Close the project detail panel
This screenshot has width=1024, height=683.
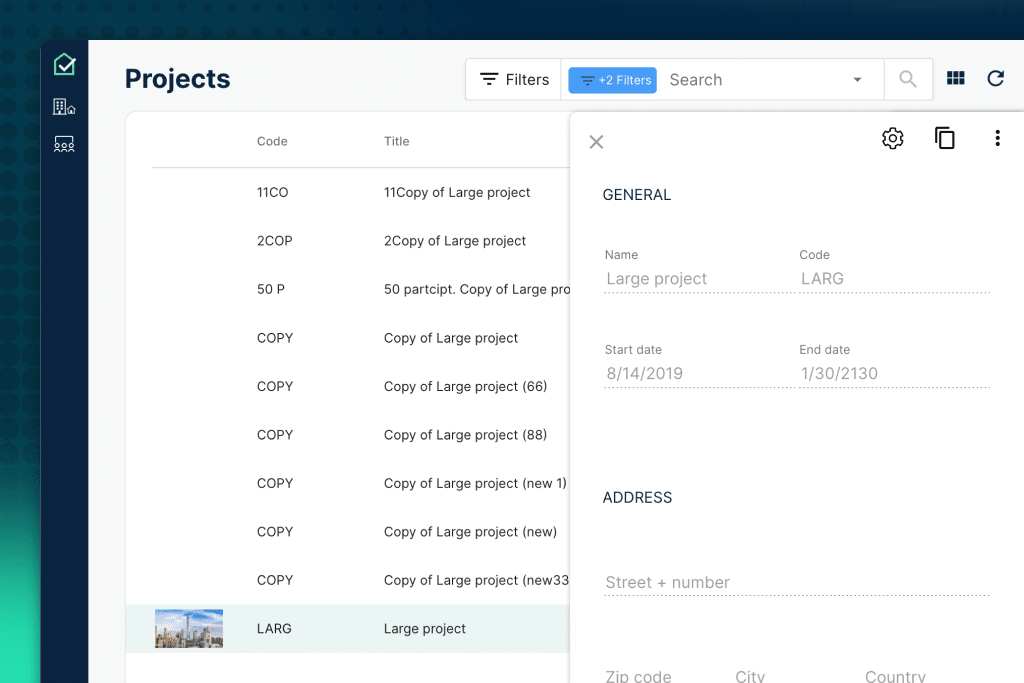point(596,142)
